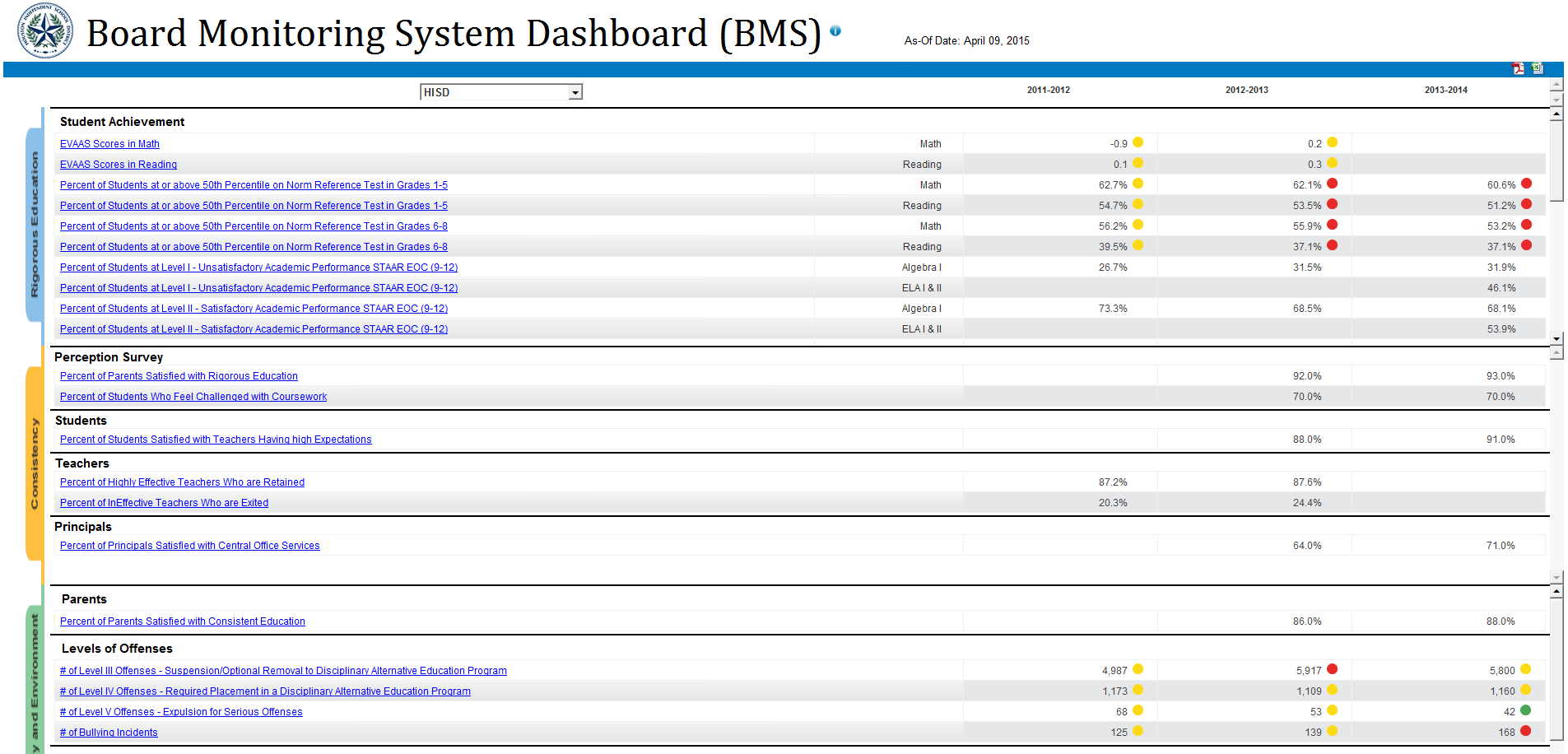Click red status dot beside 5,917 offenses
Image resolution: width=1568 pixels, height=754 pixels.
(1333, 669)
